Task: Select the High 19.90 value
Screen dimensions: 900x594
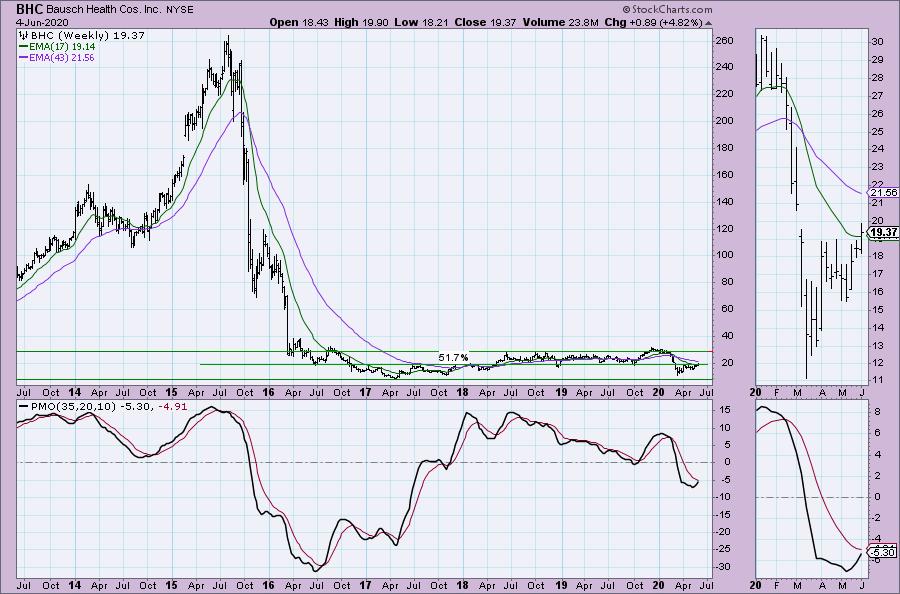Action: (x=361, y=22)
